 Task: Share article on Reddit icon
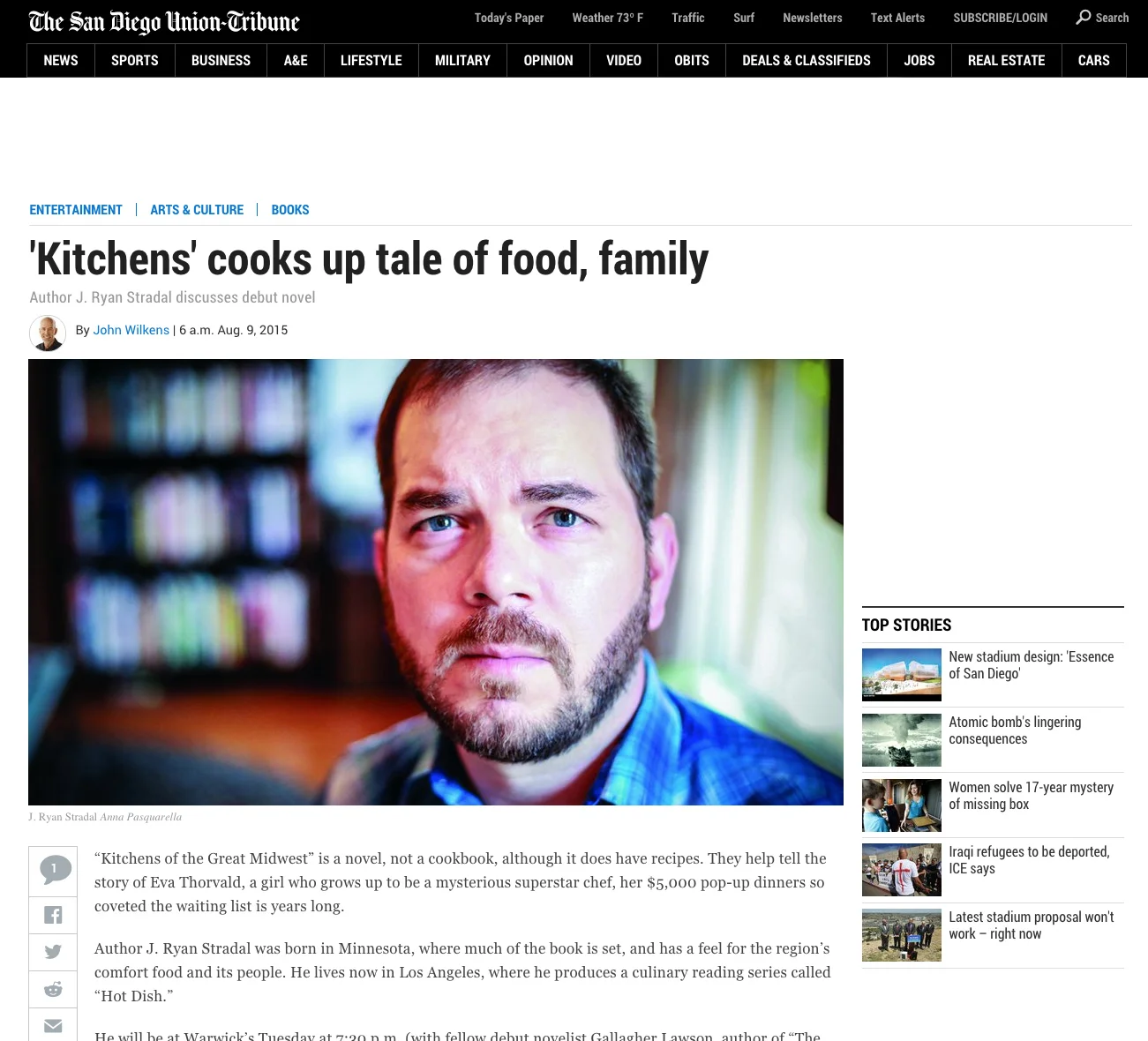(x=53, y=989)
